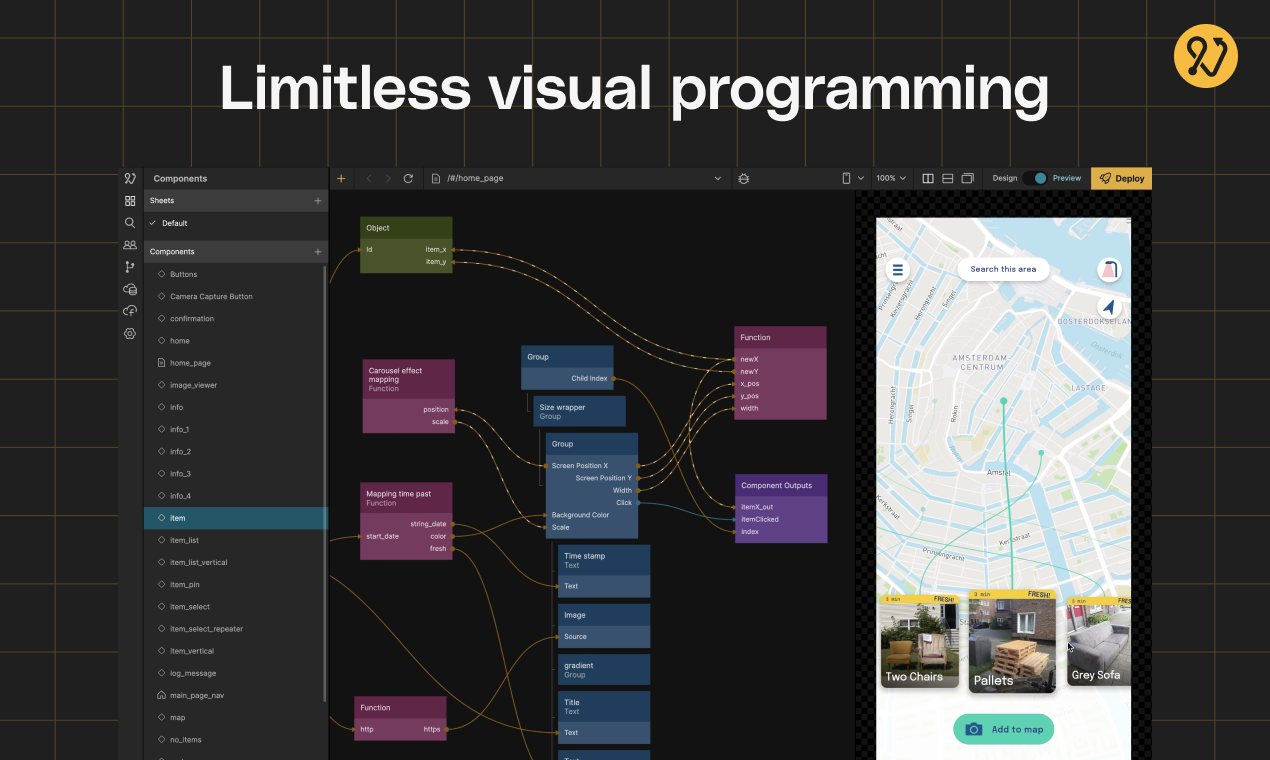The width and height of the screenshot is (1270, 760).
Task: Select the gradient group node
Action: tap(604, 669)
